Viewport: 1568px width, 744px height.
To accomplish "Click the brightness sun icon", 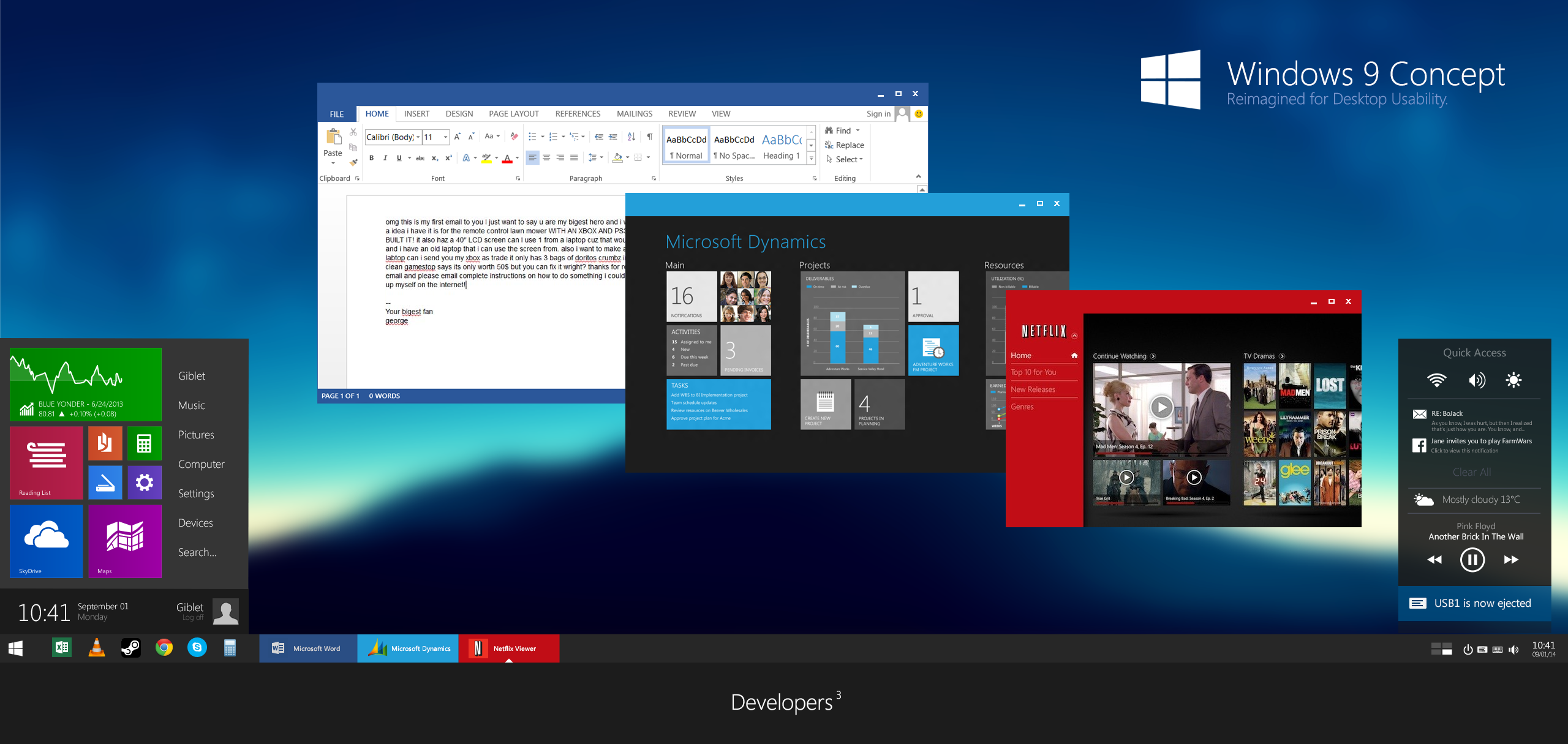I will [x=1513, y=380].
